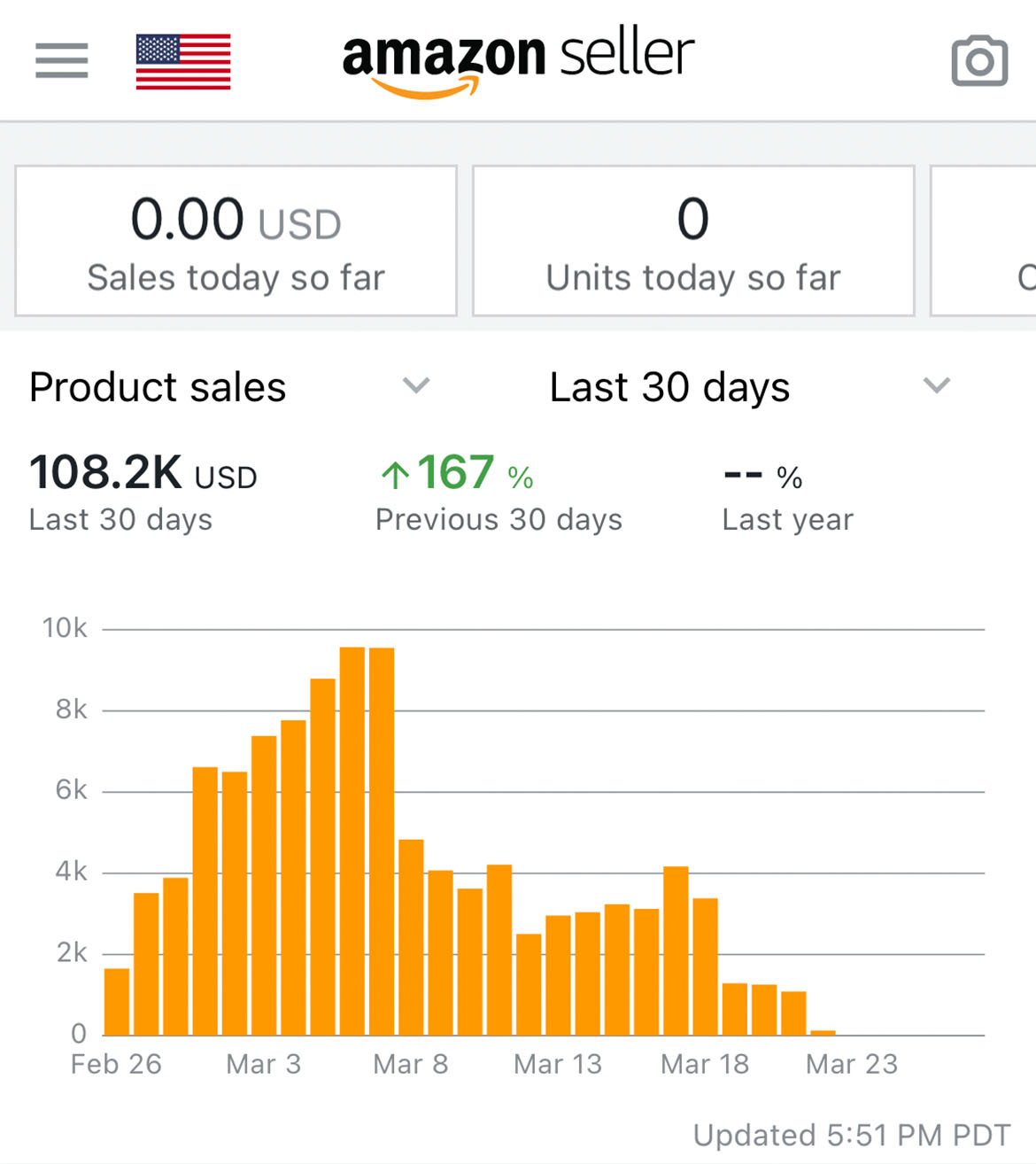
Task: Tap the Mar 23 date axis label
Action: tap(852, 1064)
